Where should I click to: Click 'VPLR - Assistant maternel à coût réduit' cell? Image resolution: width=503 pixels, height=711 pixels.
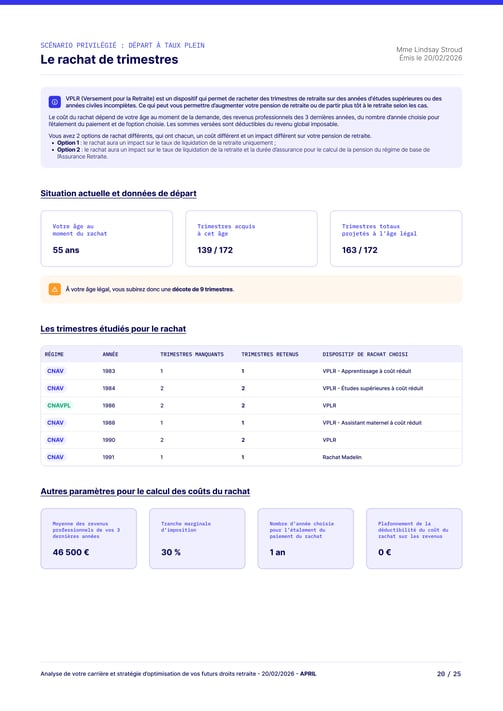pos(372,423)
